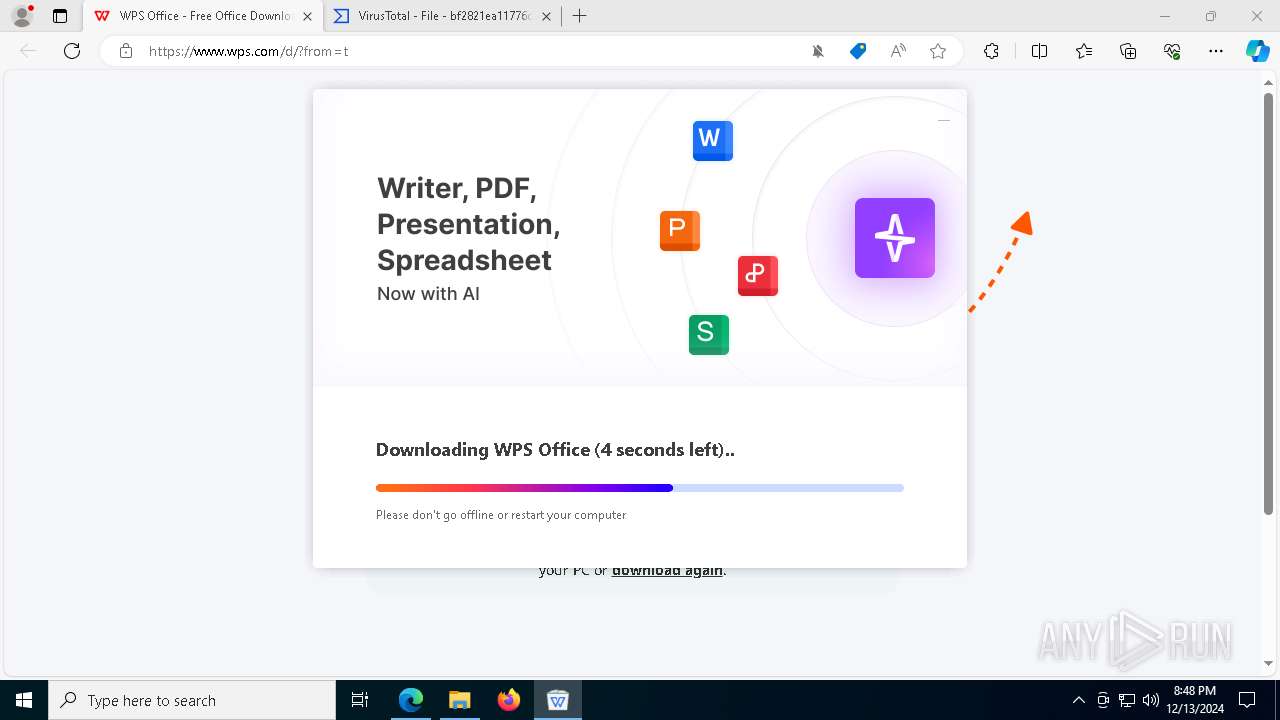Image resolution: width=1280 pixels, height=720 pixels.
Task: Click 'Please don't go offline' notice text
Action: (501, 515)
